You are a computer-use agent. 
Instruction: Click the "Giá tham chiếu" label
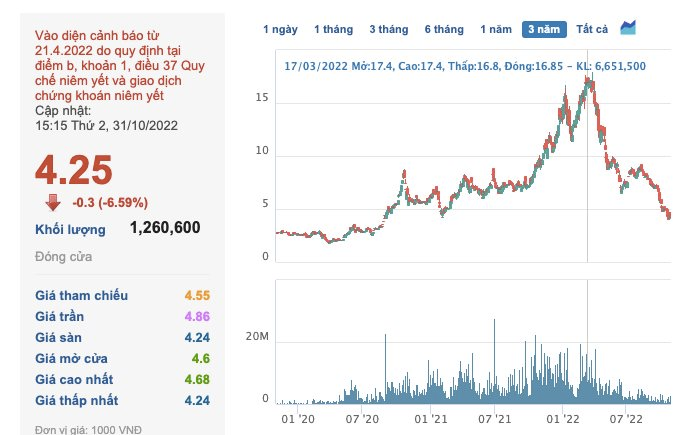(82, 296)
